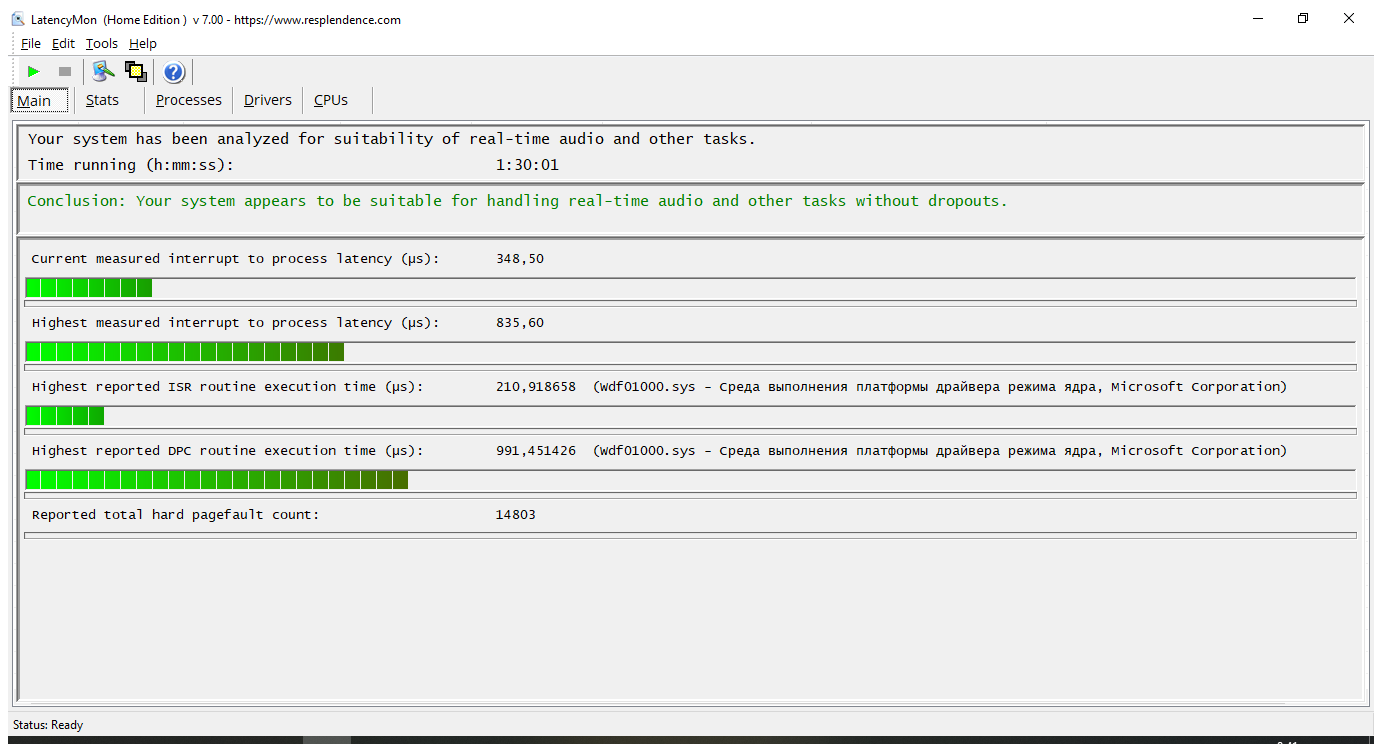Click 'Highest reported ISR routine execution time' label

(228, 387)
